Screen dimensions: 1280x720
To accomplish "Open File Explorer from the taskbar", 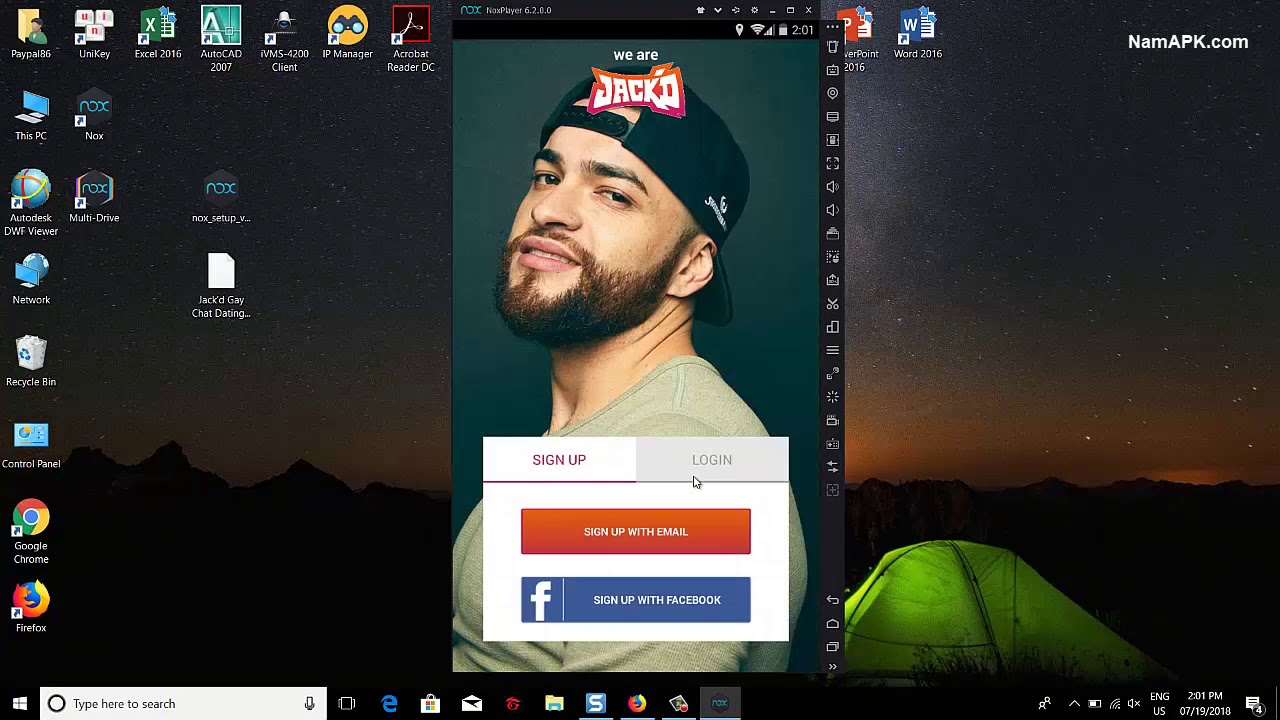I will point(554,704).
